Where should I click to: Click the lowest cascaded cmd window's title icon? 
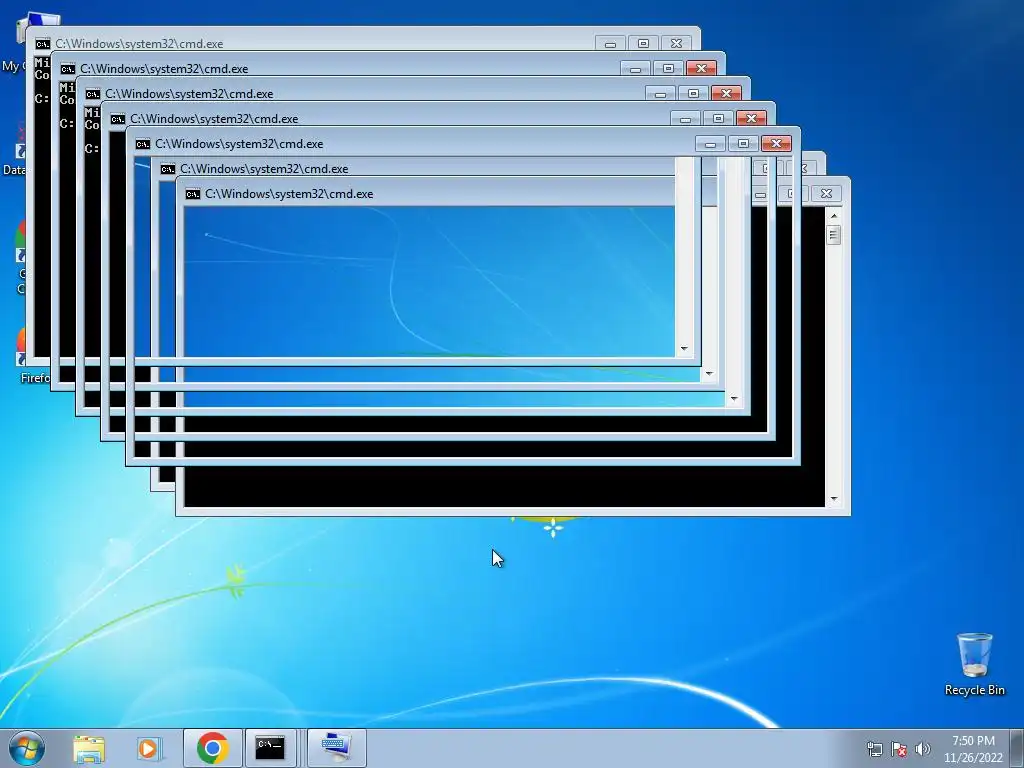[193, 194]
